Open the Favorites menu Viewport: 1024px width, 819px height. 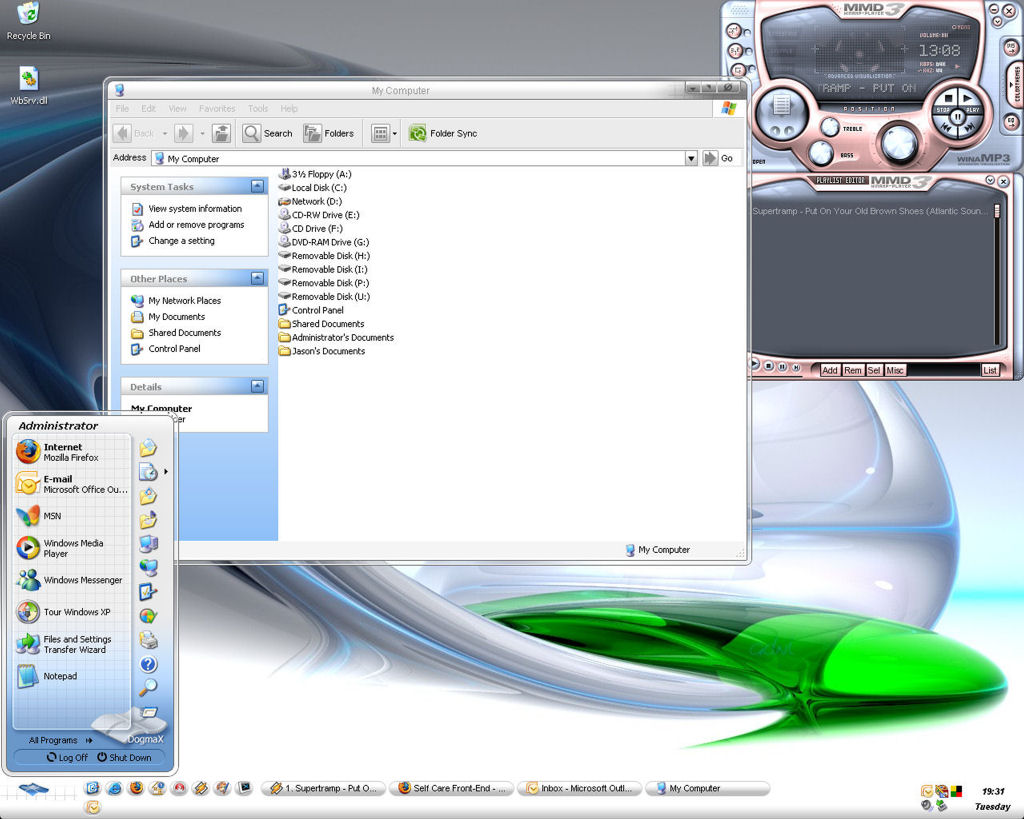(217, 108)
